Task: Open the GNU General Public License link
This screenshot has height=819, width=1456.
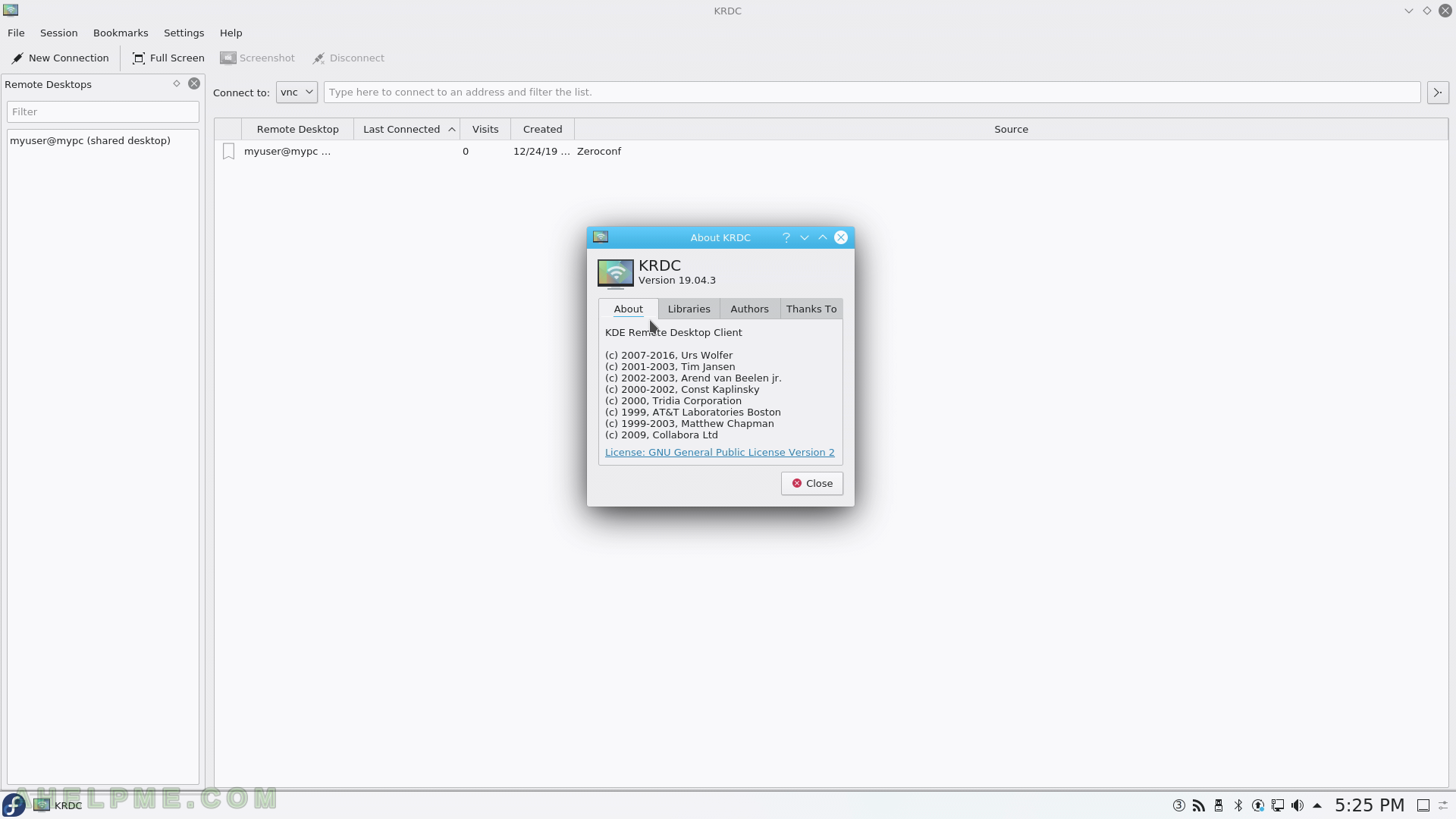Action: (x=720, y=453)
